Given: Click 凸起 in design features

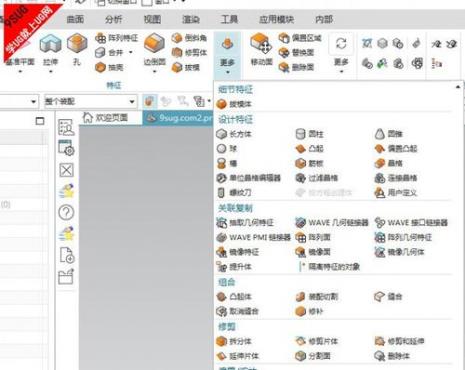Looking at the screenshot, I should pos(310,149).
